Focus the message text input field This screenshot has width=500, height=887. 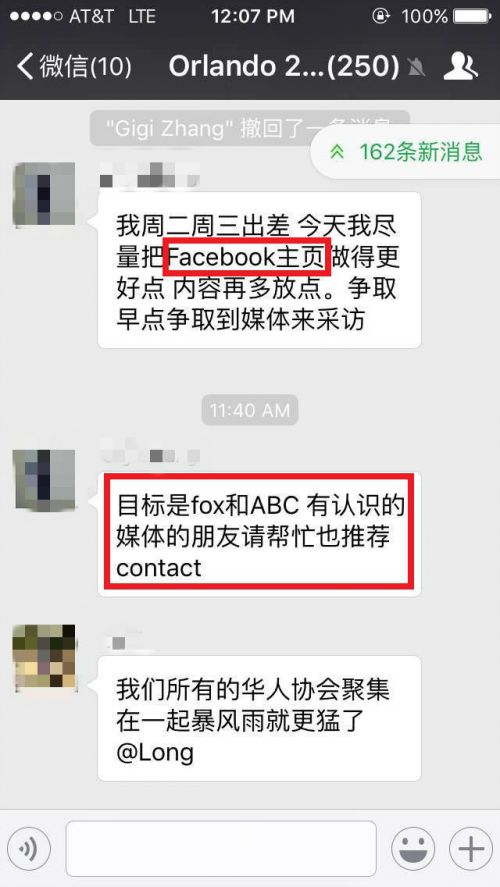221,849
